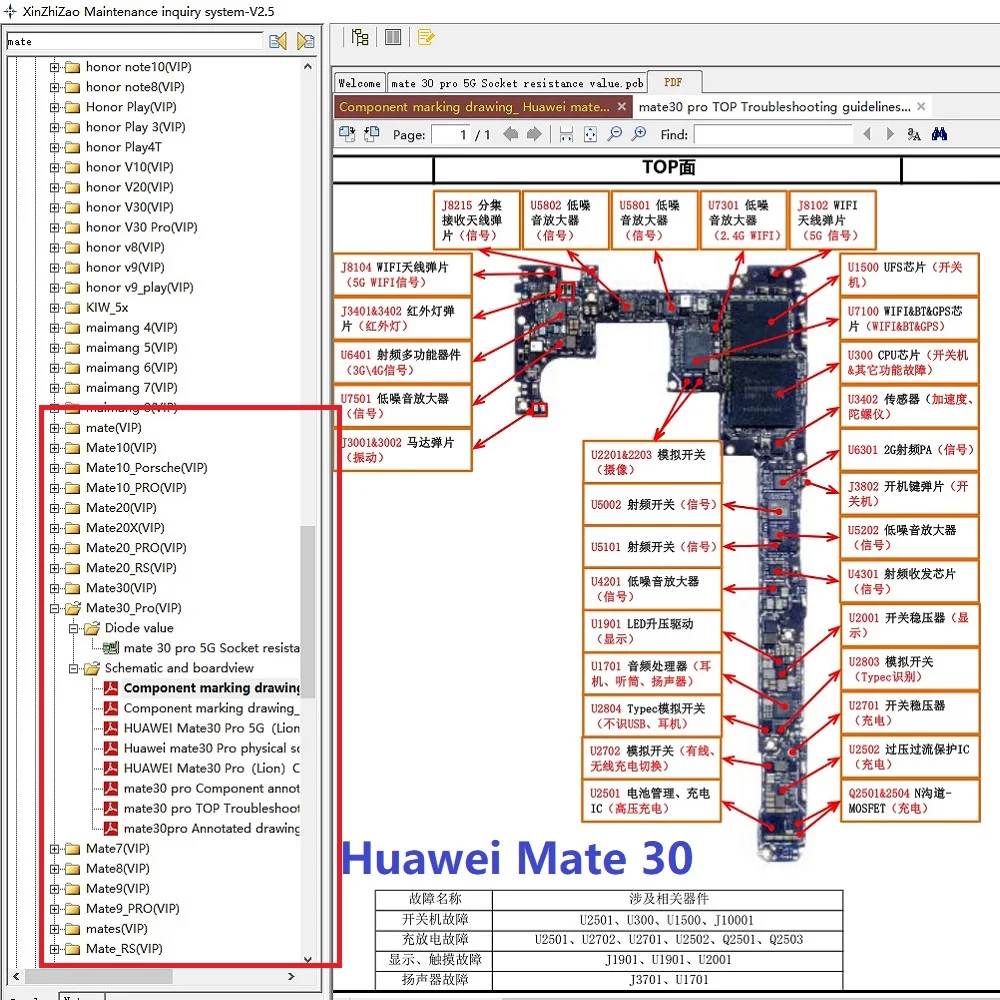This screenshot has height=1000, width=1000.
Task: Click the tree panel horizontal scrollbar thumb
Action: pos(98,976)
